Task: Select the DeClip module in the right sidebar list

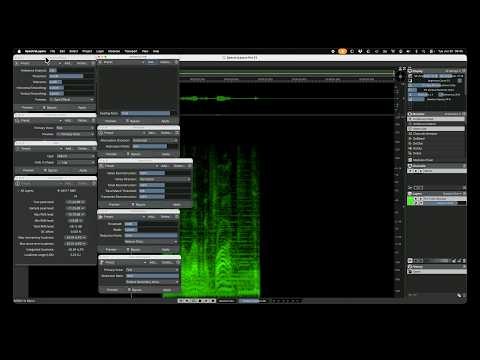Action: (x=418, y=143)
